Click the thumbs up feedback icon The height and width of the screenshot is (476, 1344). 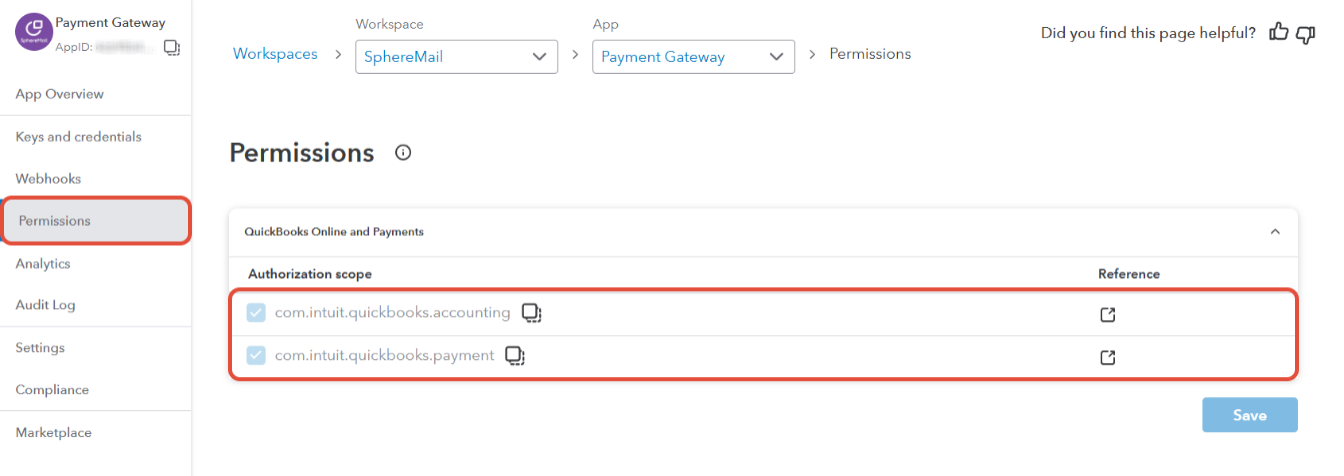pyautogui.click(x=1279, y=33)
